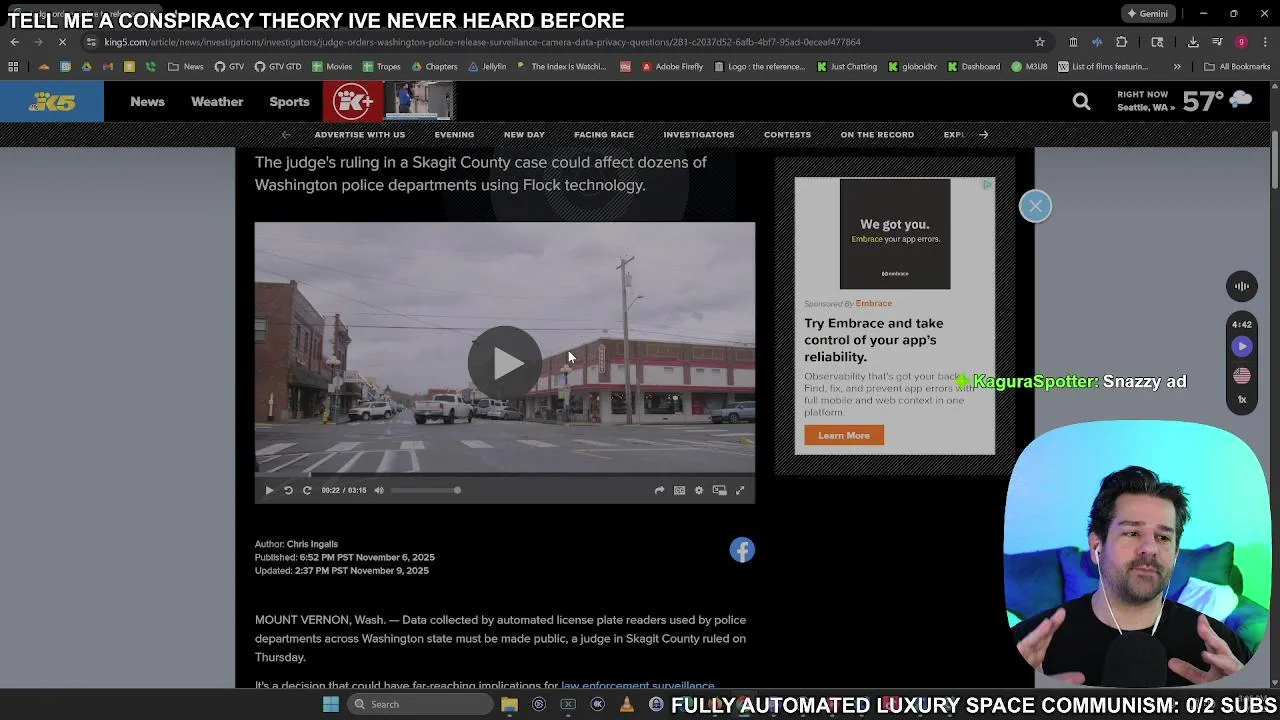1280x720 pixels.
Task: Click the video progress bar
Action: pos(505,473)
